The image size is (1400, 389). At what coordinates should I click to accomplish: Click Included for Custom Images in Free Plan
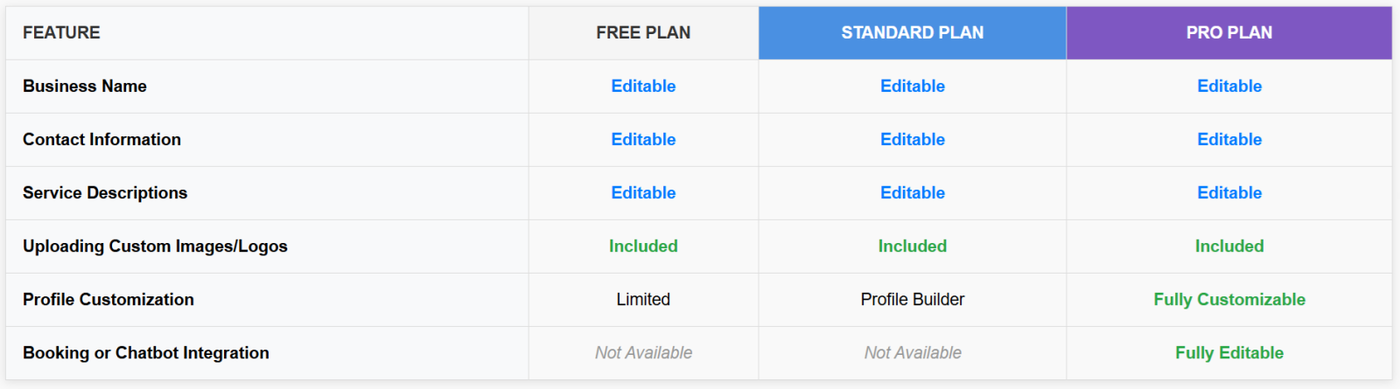(643, 246)
